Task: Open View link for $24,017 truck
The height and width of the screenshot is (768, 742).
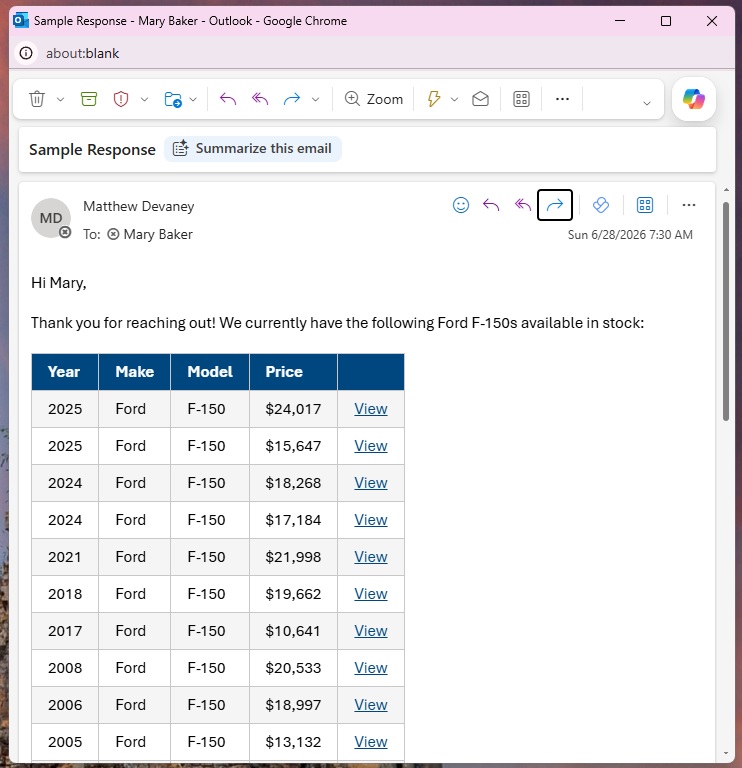Action: (x=371, y=408)
